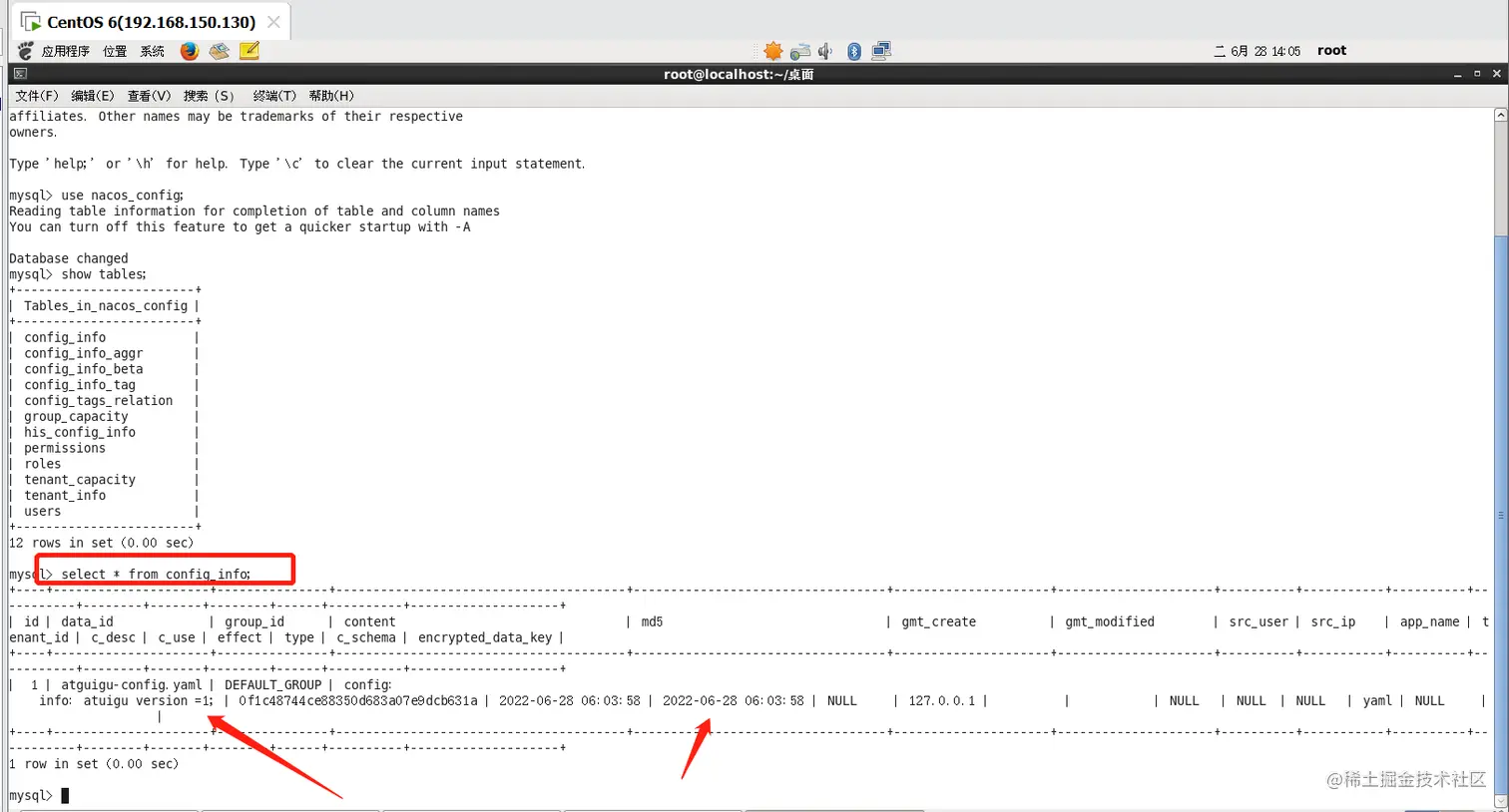Viewport: 1509px width, 812px height.
Task: Click the '127.0.0.1' src_ip value
Action: coord(942,701)
